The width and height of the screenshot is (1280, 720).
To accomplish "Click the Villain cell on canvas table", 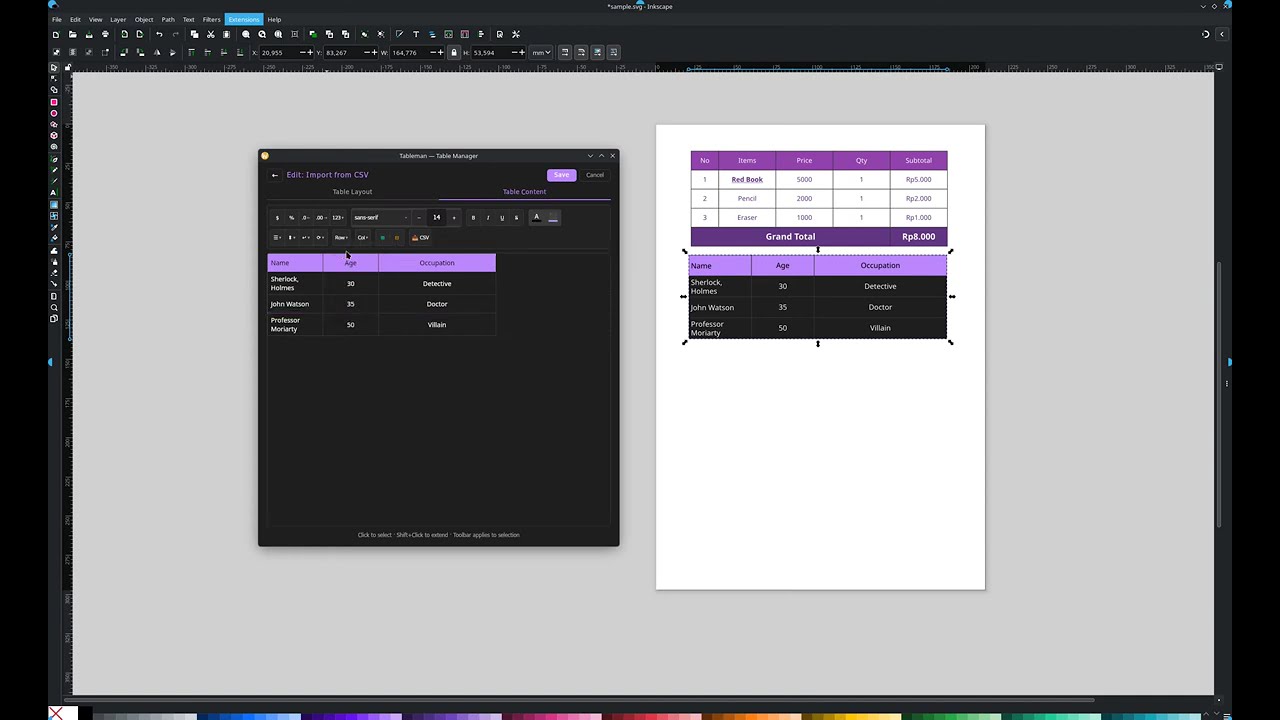I will (880, 328).
